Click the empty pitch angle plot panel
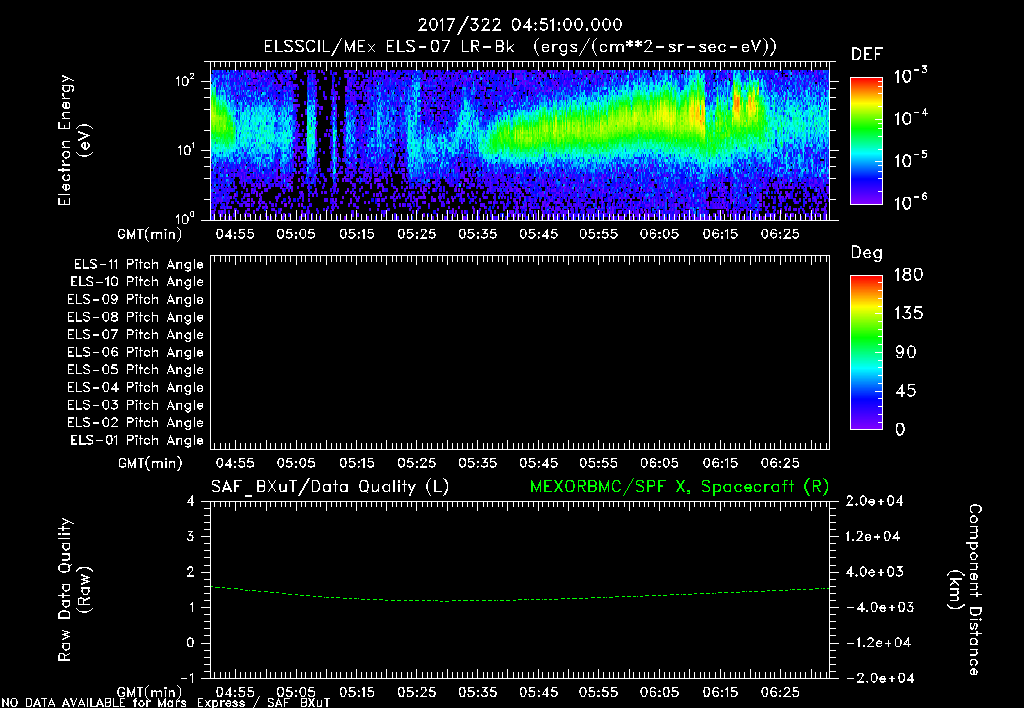Image resolution: width=1024 pixels, height=708 pixels. tap(520, 353)
